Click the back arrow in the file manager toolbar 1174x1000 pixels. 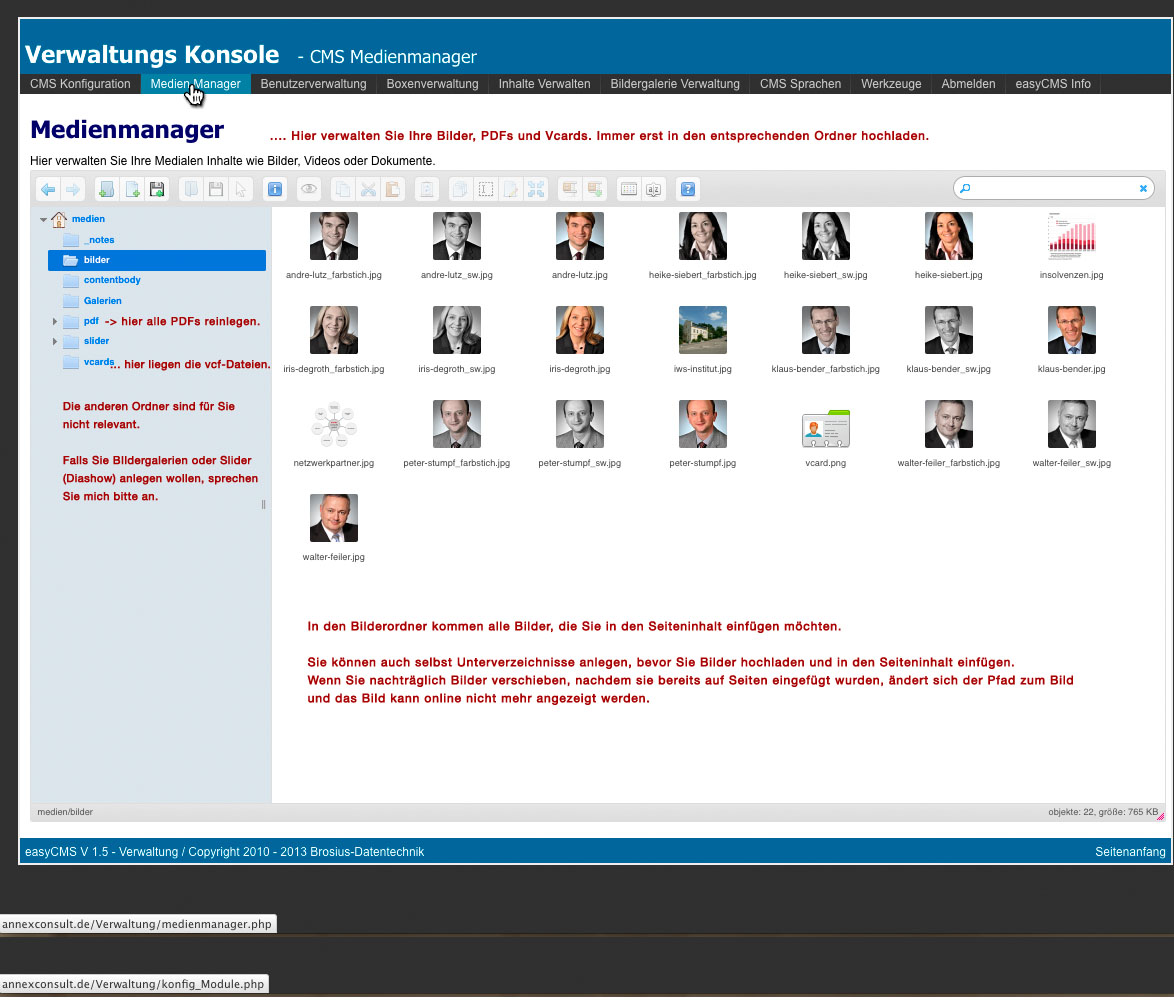click(x=48, y=188)
